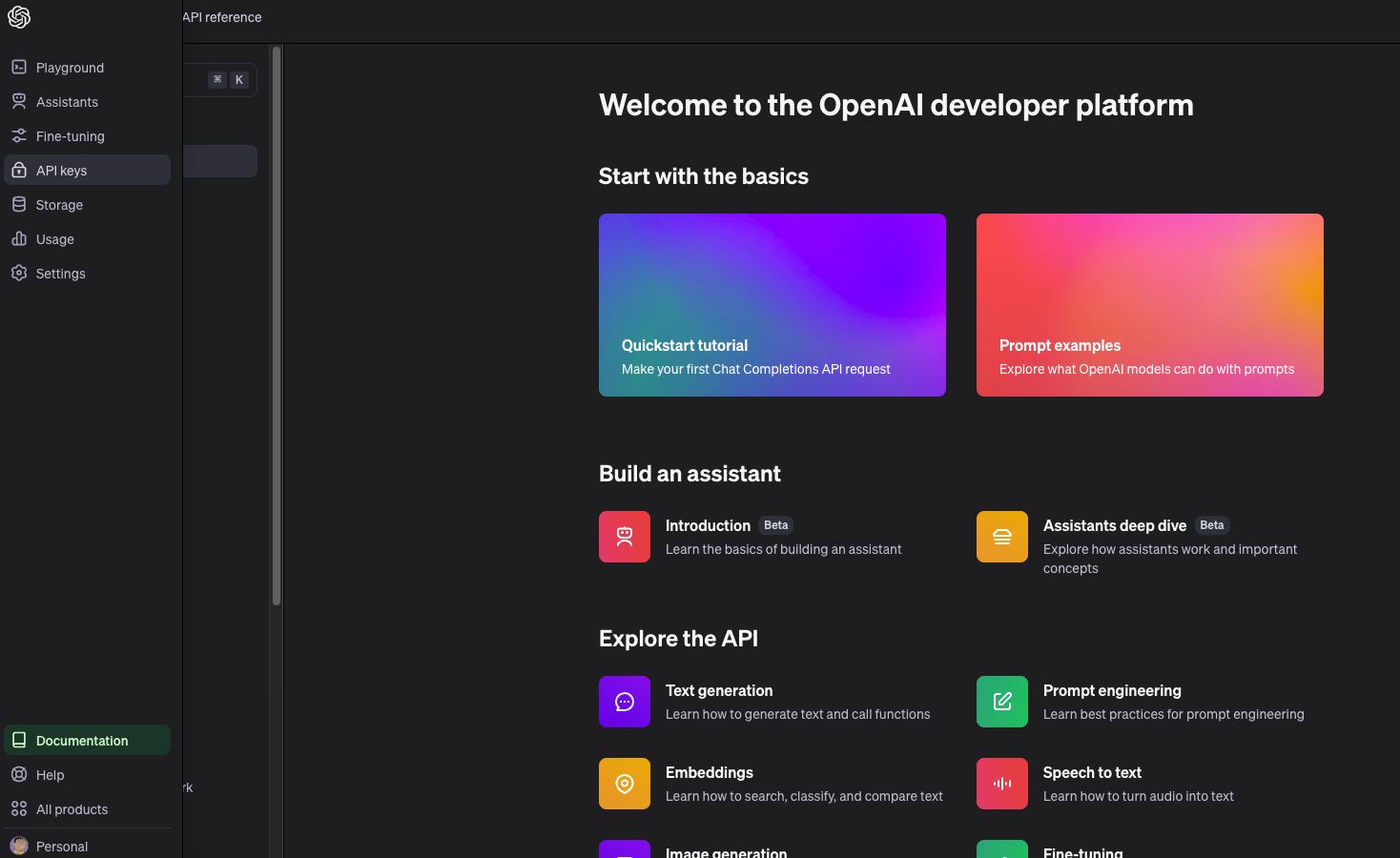1400x858 pixels.
Task: Click the API keys lock icon
Action: [19, 170]
